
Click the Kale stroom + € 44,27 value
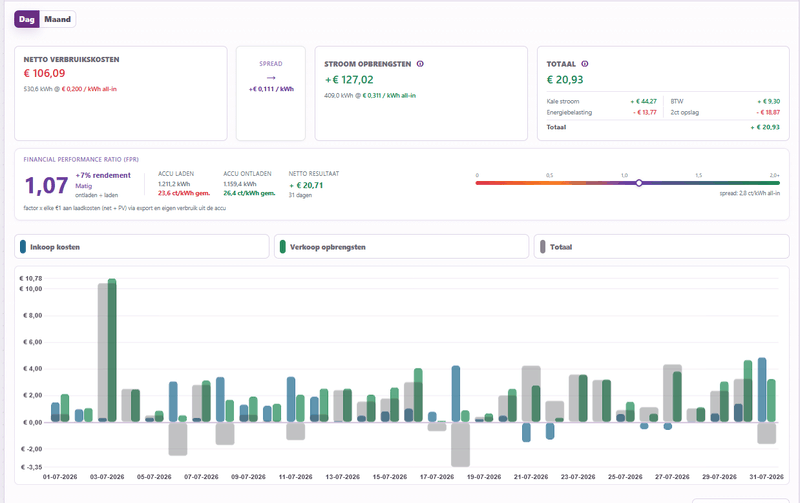[x=643, y=102]
